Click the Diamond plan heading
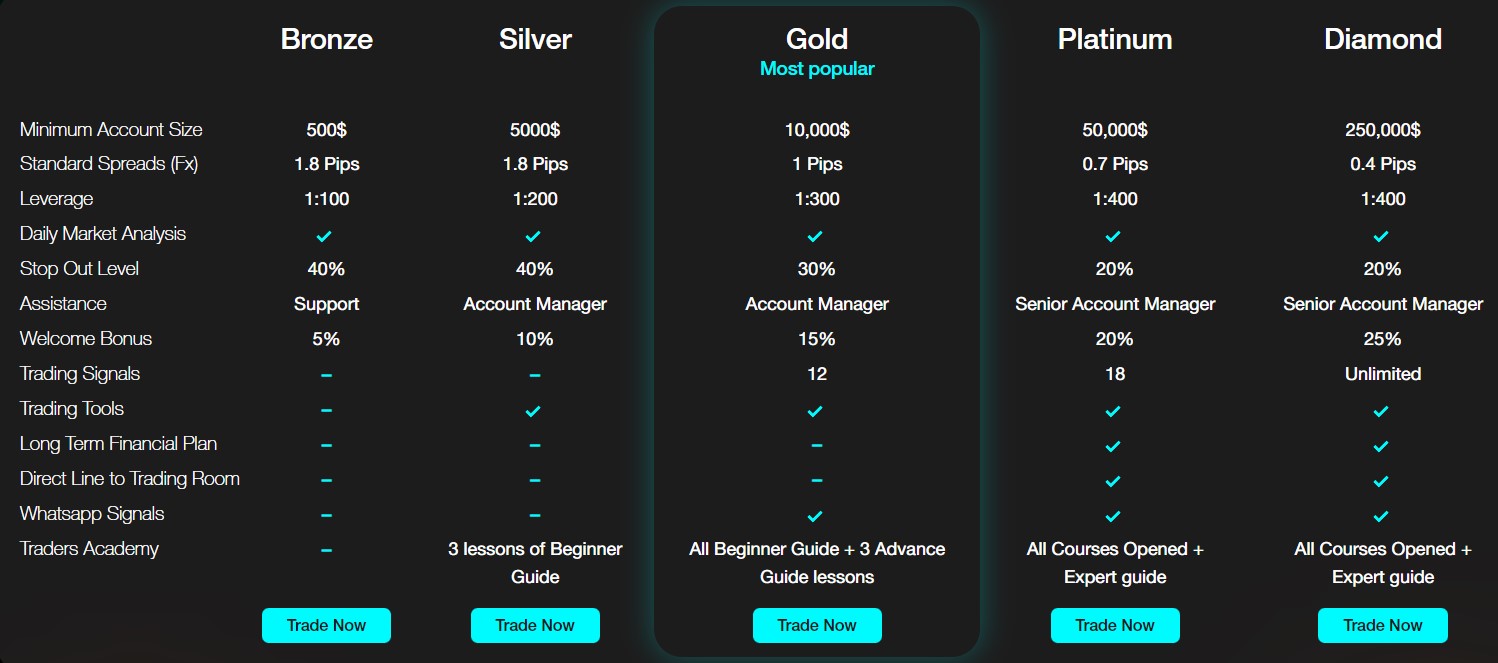The width and height of the screenshot is (1498, 663). 1383,39
